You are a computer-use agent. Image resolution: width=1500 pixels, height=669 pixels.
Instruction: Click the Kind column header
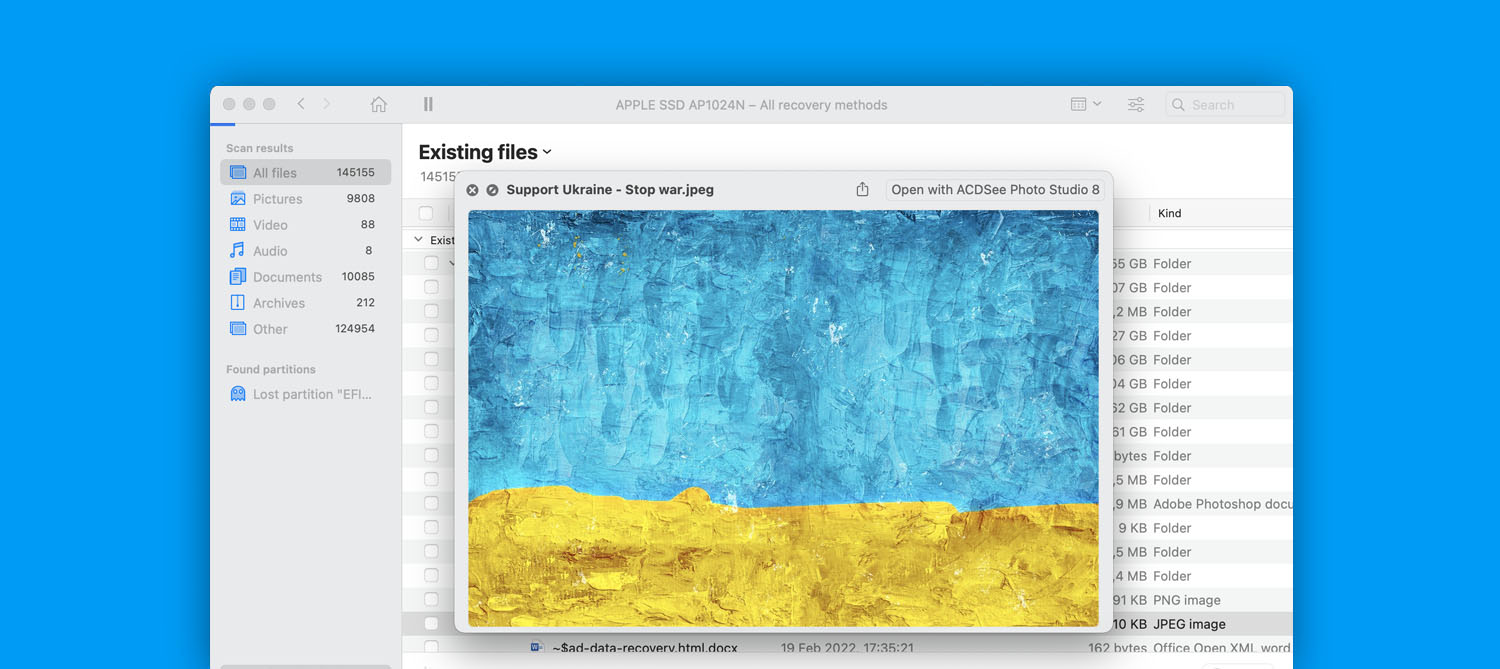click(1169, 213)
